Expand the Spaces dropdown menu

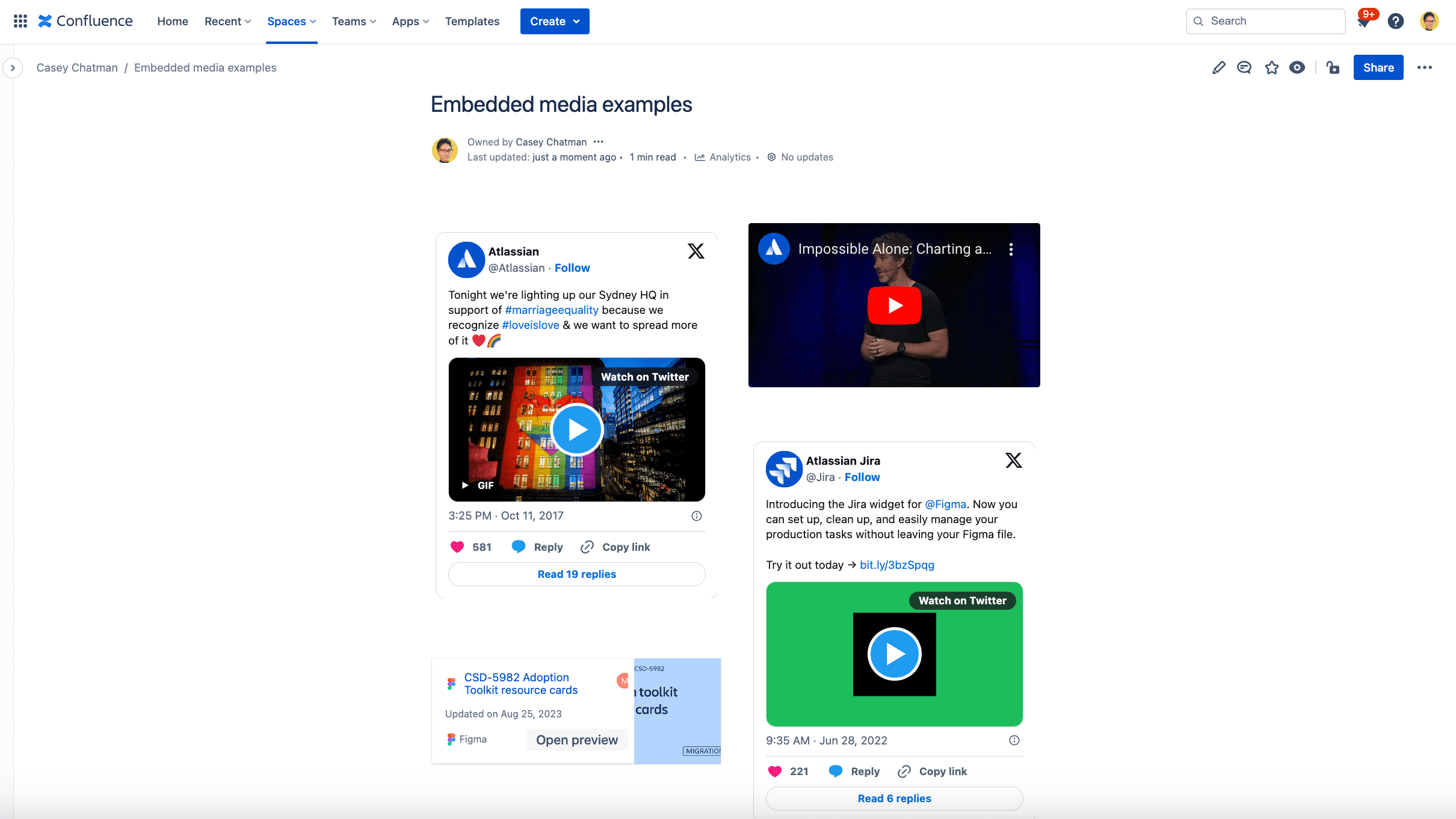point(291,21)
